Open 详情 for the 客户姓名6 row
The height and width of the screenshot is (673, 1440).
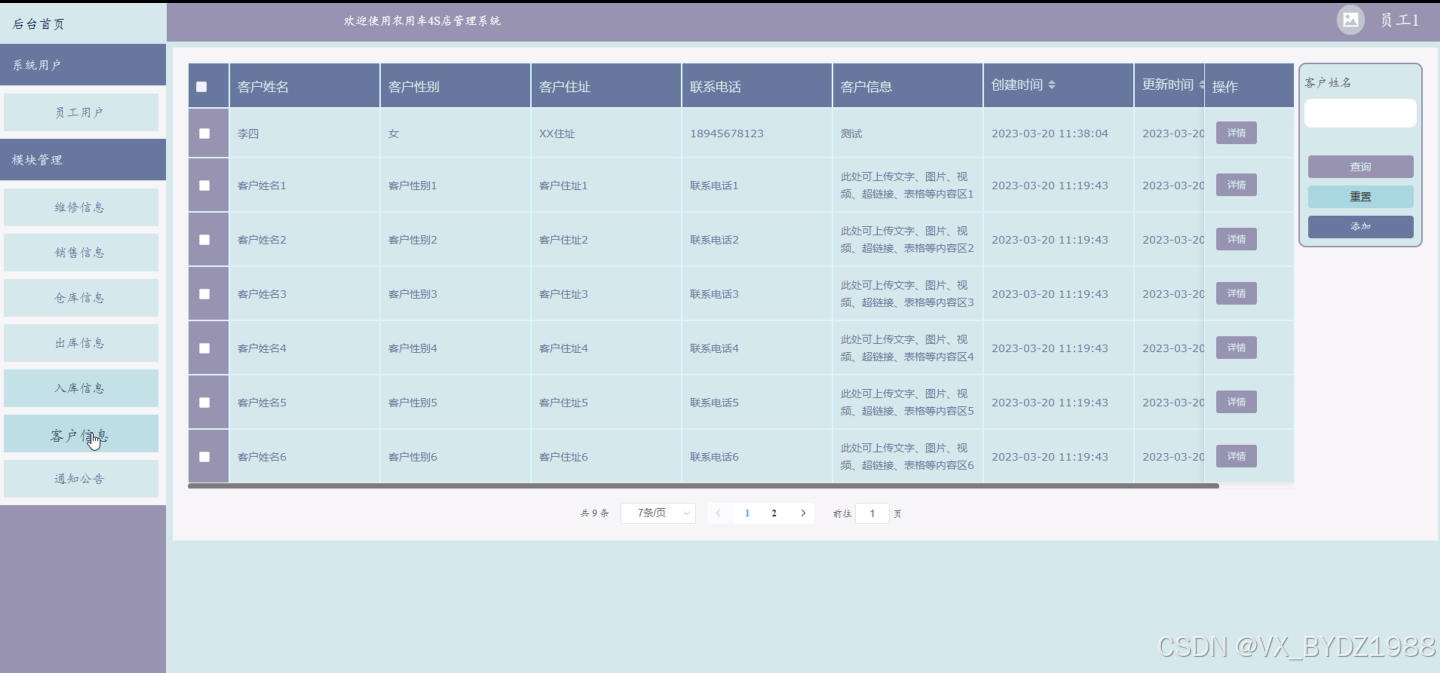(1236, 456)
